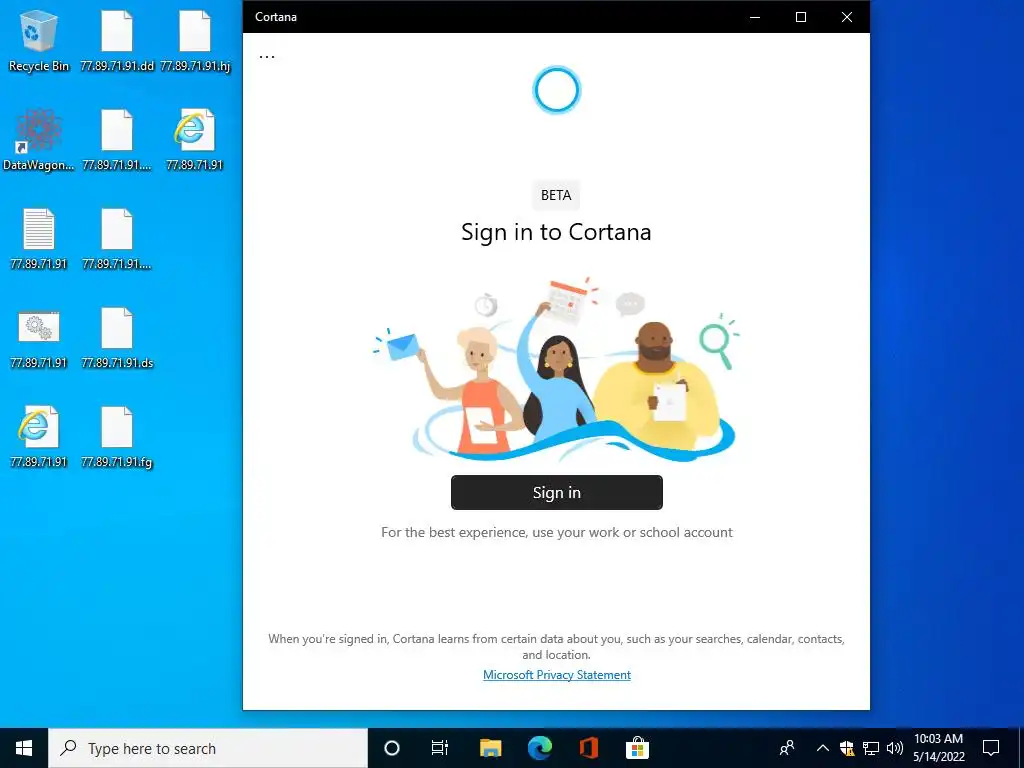
Task: Open the volume speaker tray icon
Action: (x=895, y=748)
